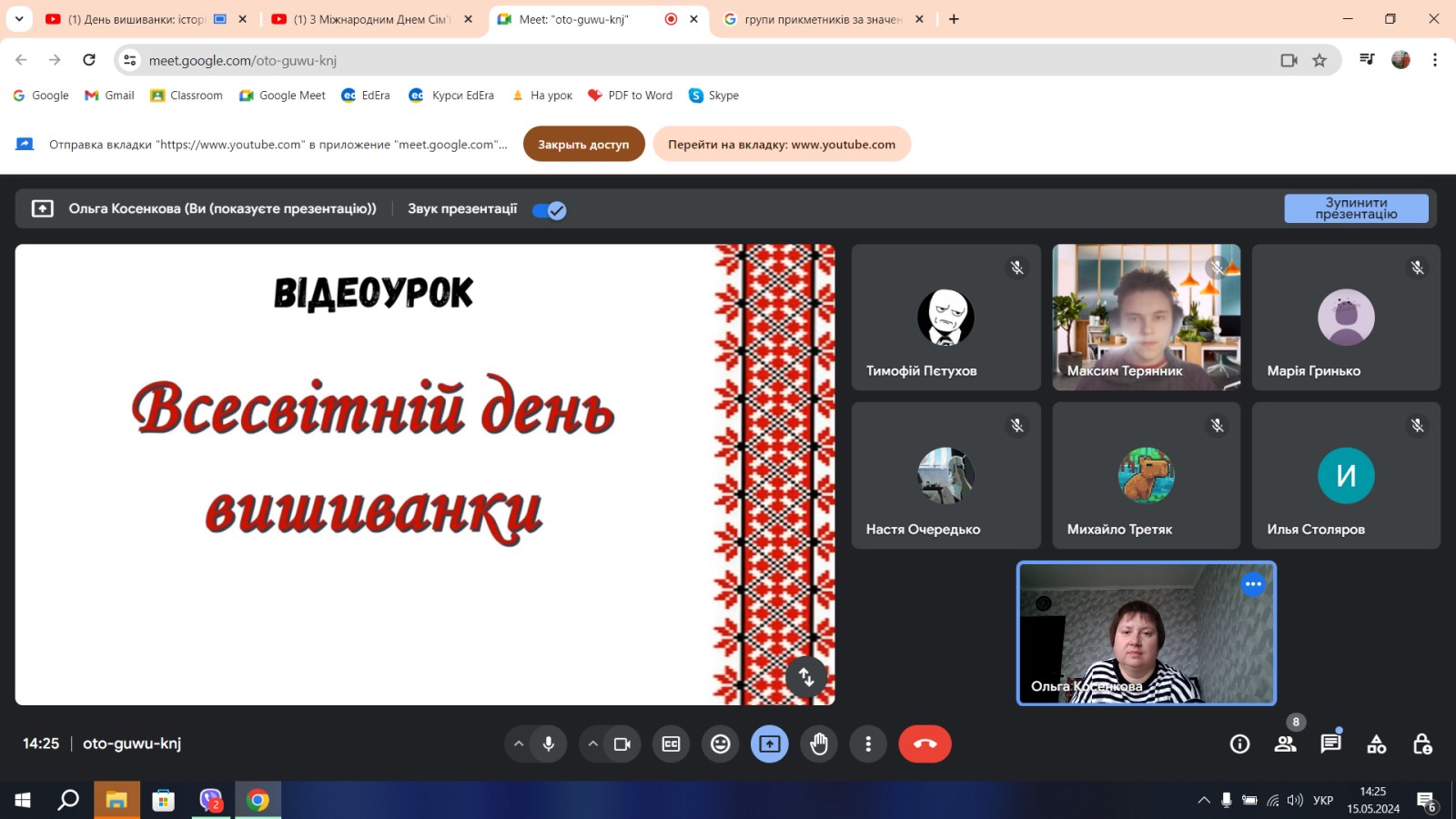This screenshot has width=1456, height=819.
Task: Turn off the camera
Action: [x=622, y=744]
